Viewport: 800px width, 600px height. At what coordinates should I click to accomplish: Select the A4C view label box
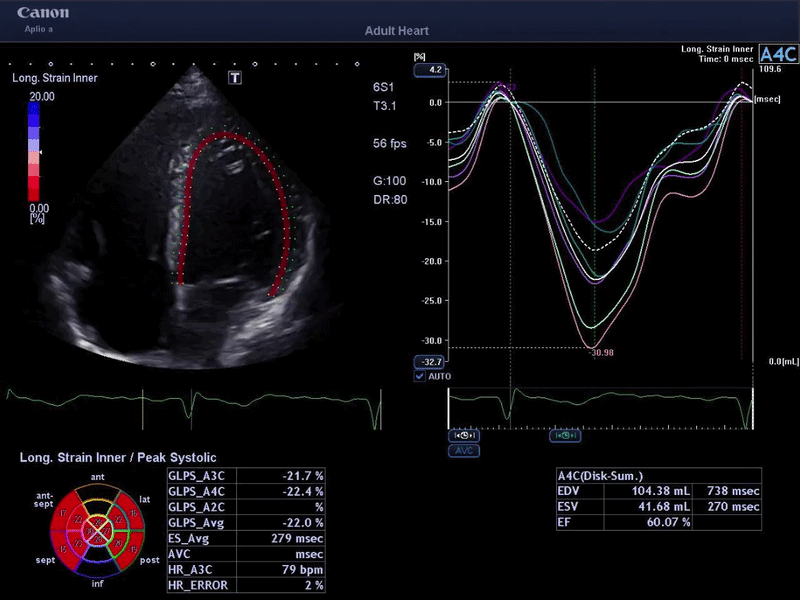point(778,54)
